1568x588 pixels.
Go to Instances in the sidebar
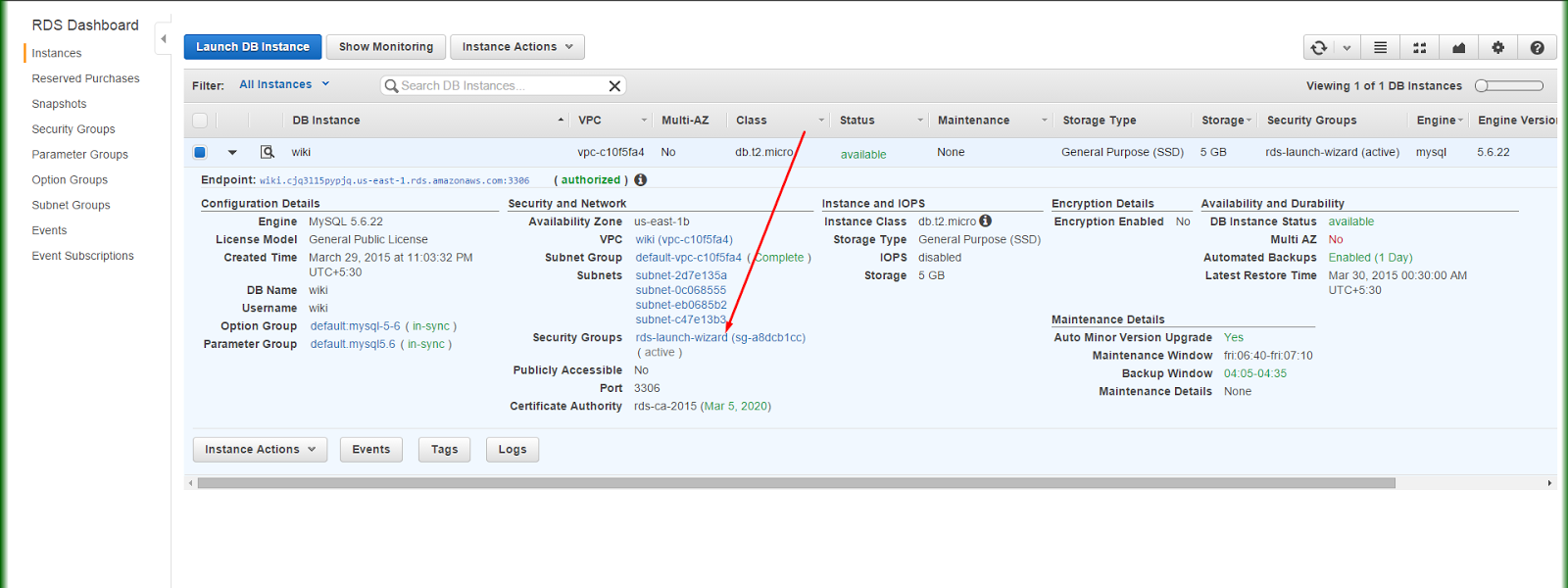[x=57, y=53]
